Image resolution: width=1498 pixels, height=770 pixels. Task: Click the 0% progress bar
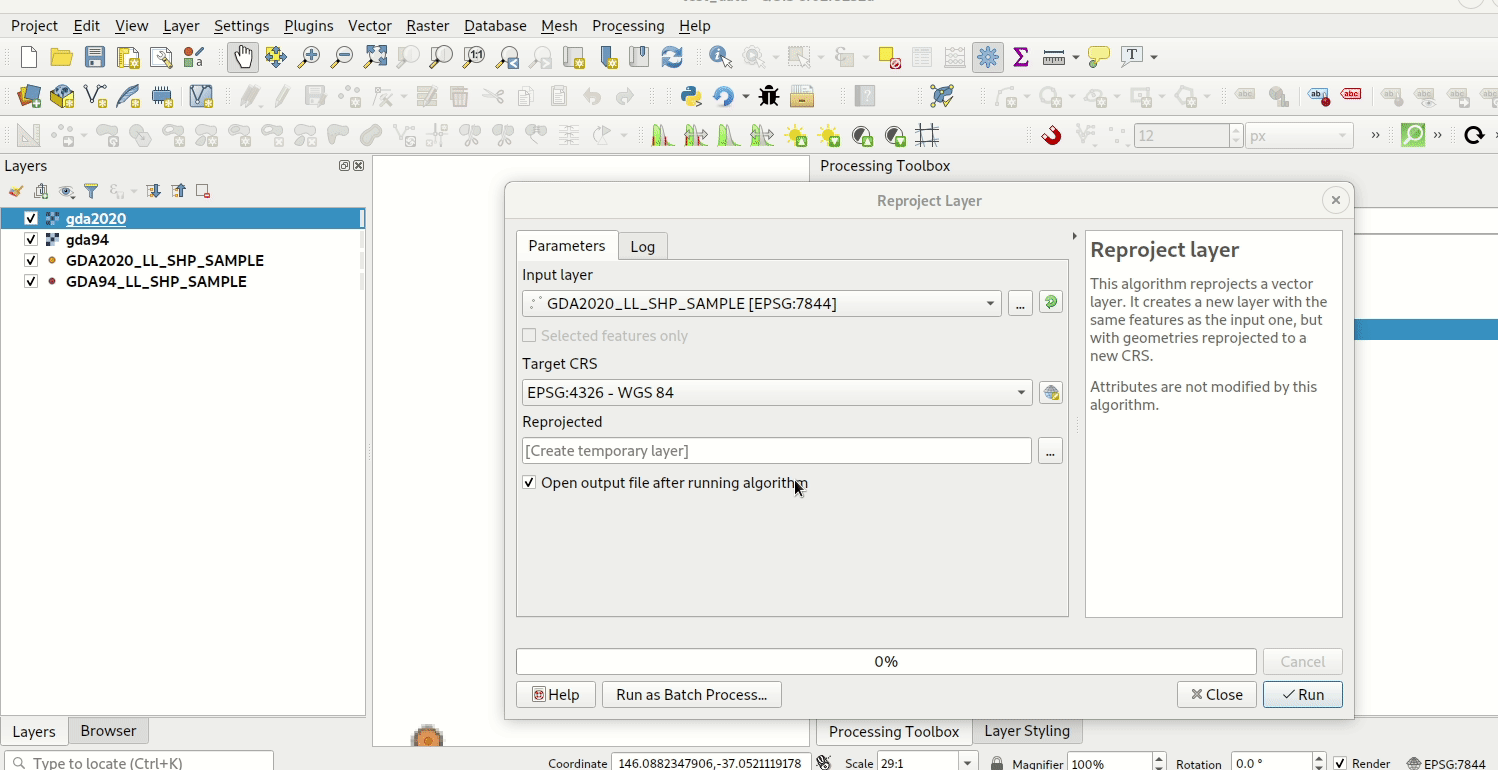coord(886,661)
